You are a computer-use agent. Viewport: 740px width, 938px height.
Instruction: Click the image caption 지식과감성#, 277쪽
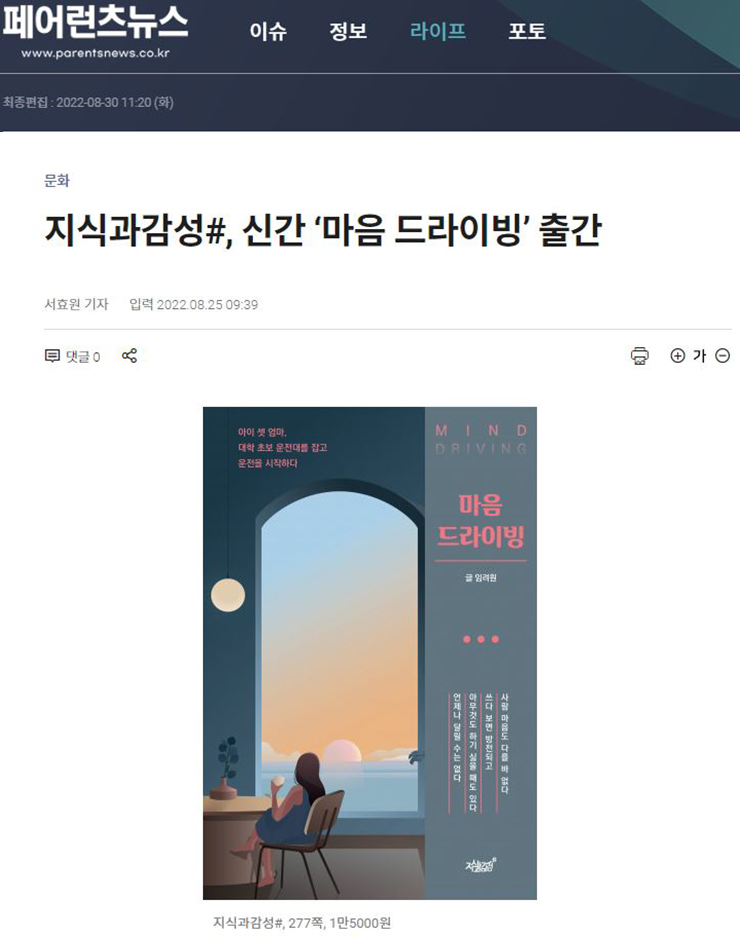pyautogui.click(x=302, y=922)
